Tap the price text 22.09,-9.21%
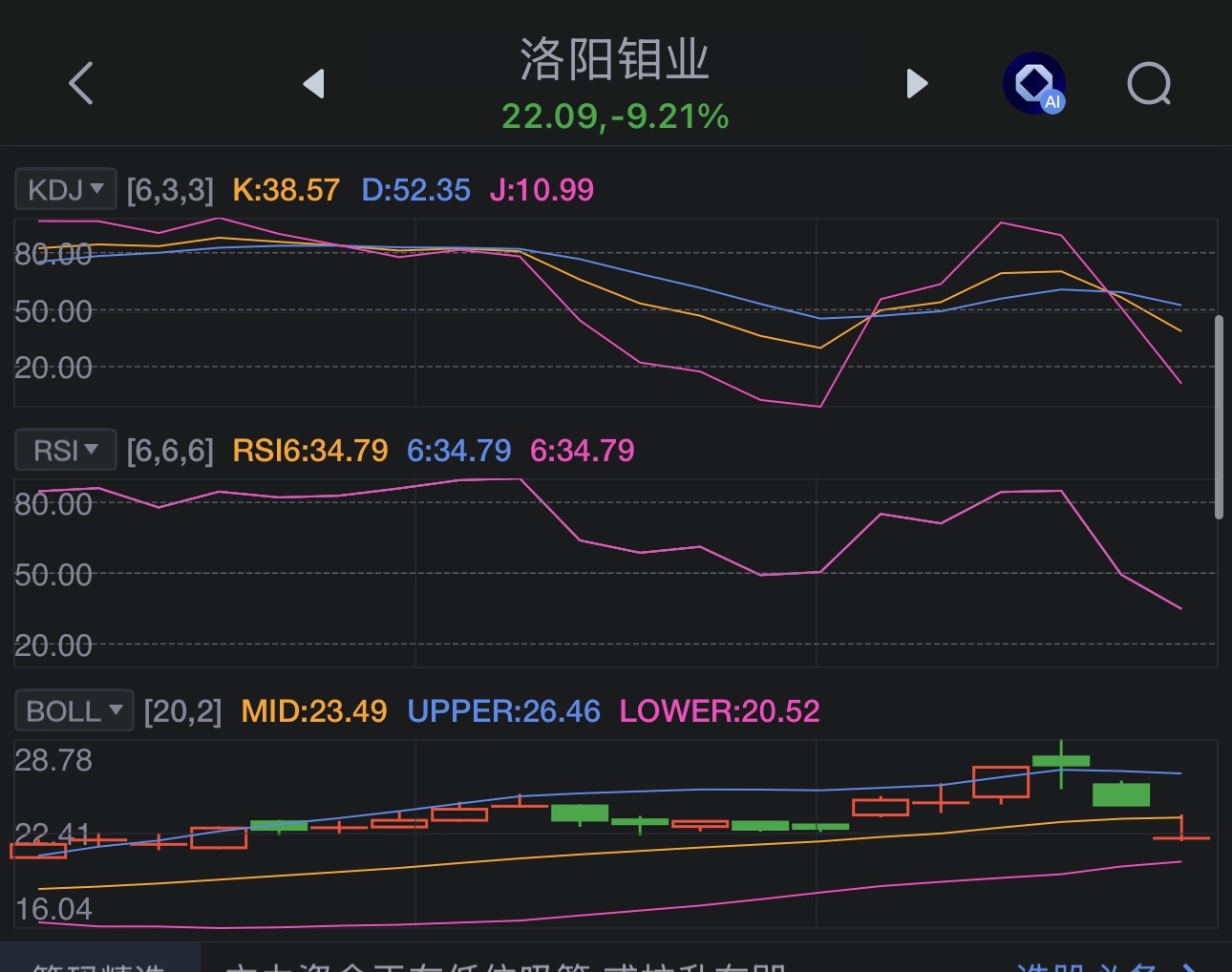 coord(615,116)
